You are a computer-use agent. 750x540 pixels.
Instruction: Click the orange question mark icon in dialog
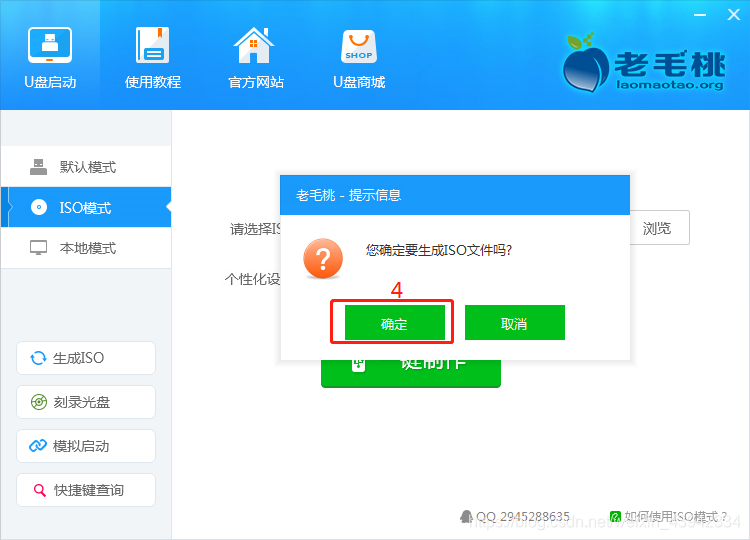pos(323,258)
